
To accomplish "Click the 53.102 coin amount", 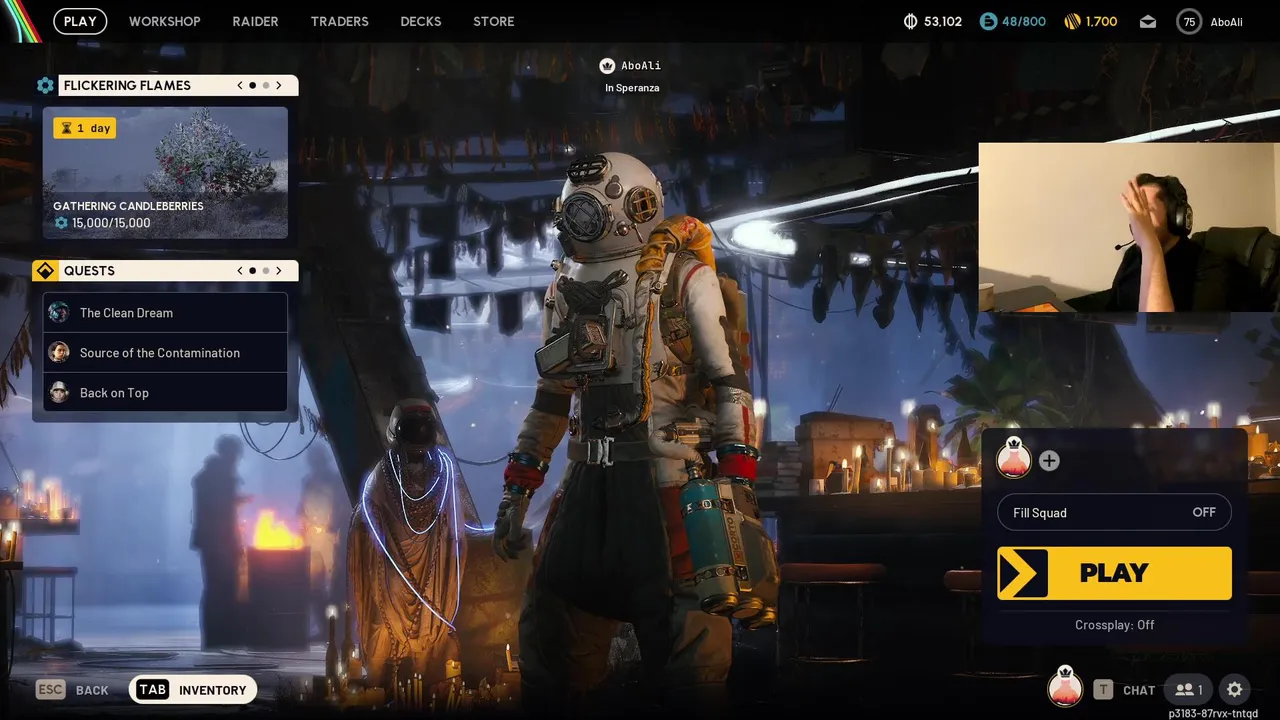I will tap(942, 21).
